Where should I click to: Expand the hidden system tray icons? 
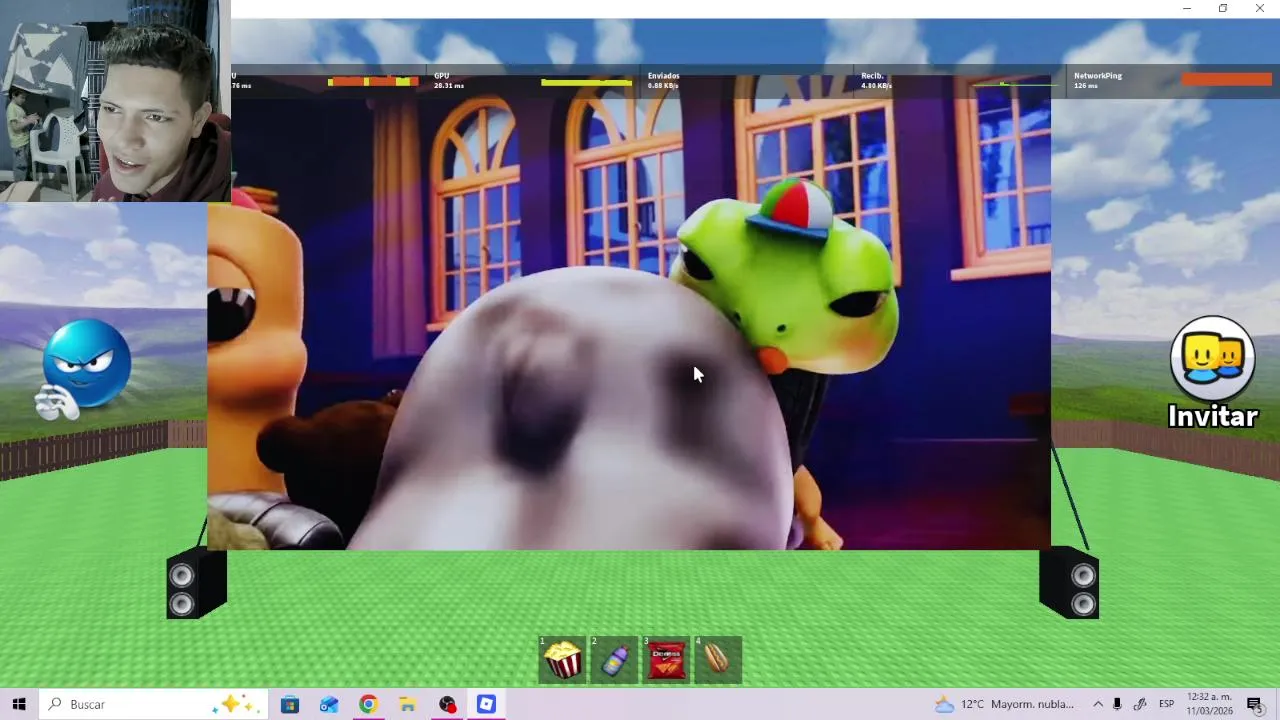point(1098,704)
